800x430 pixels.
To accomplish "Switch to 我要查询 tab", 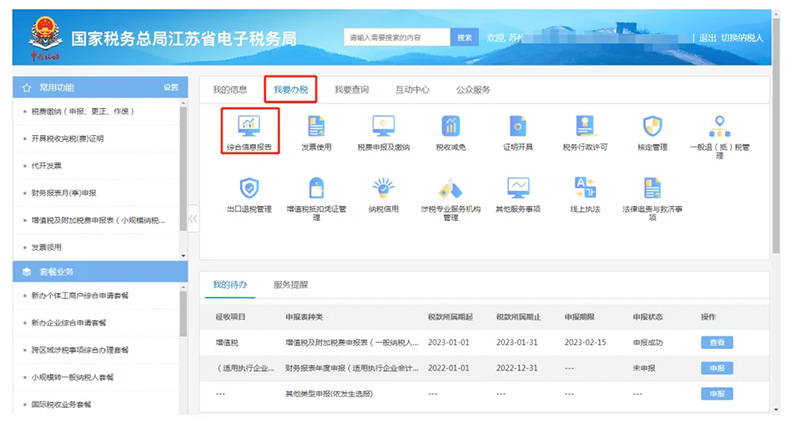I will (351, 89).
